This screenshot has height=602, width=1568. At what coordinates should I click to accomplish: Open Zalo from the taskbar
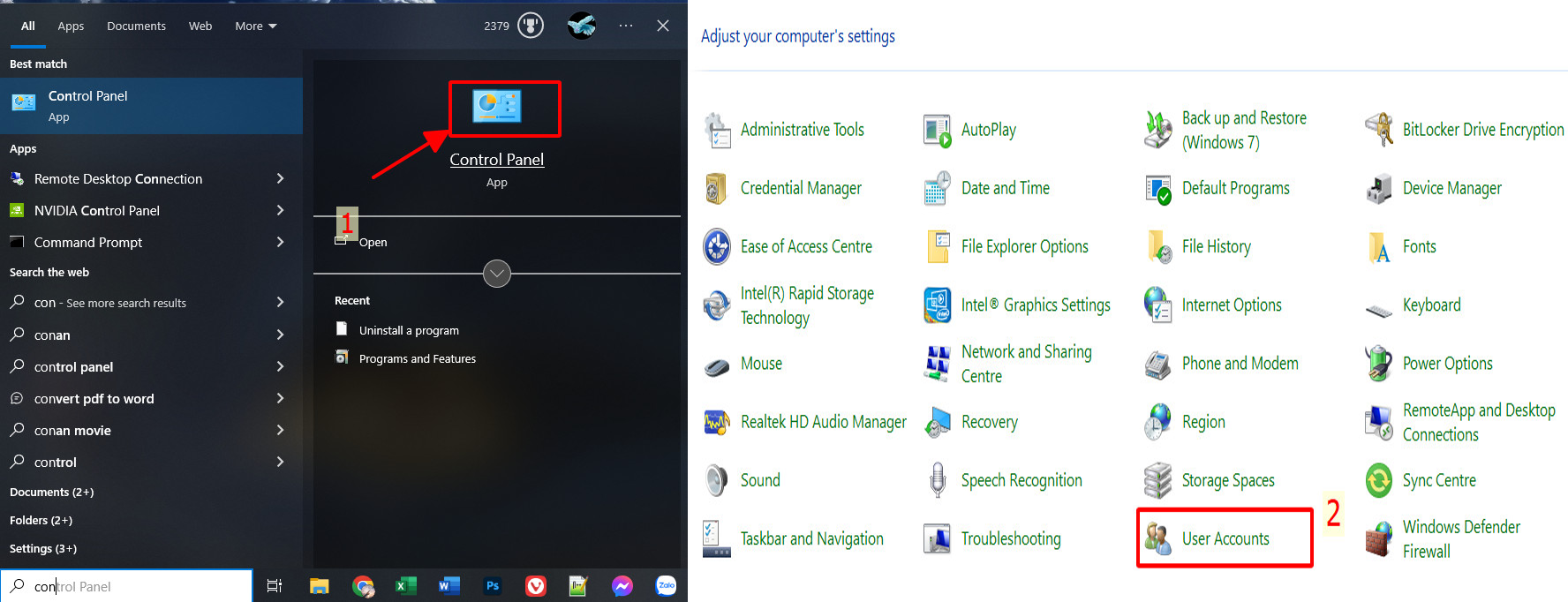pyautogui.click(x=667, y=585)
